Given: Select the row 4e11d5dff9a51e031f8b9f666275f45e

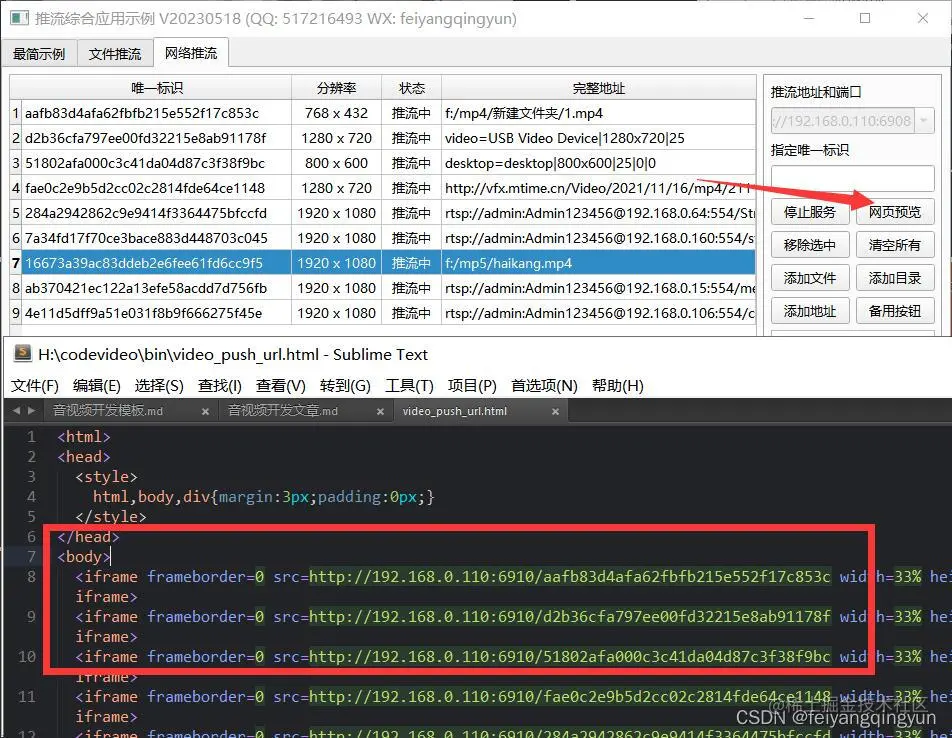Looking at the screenshot, I should coord(389,313).
